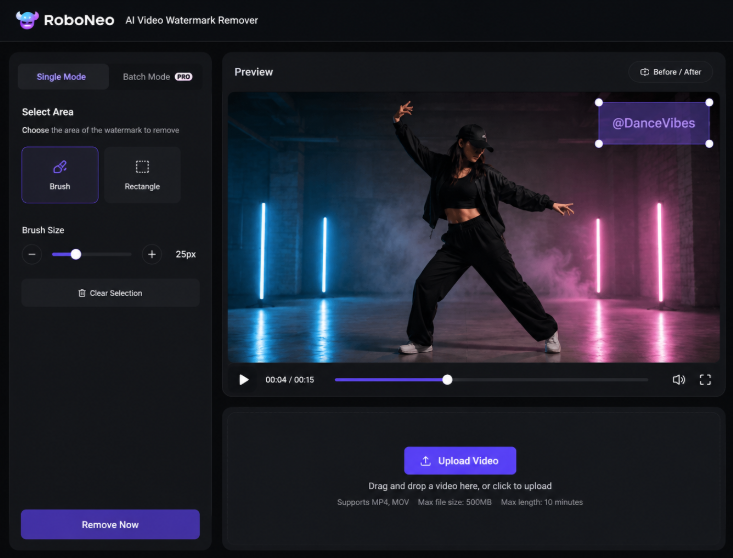Click the Choose the area instruction text
Screen dimensions: 733x558
tap(101, 130)
